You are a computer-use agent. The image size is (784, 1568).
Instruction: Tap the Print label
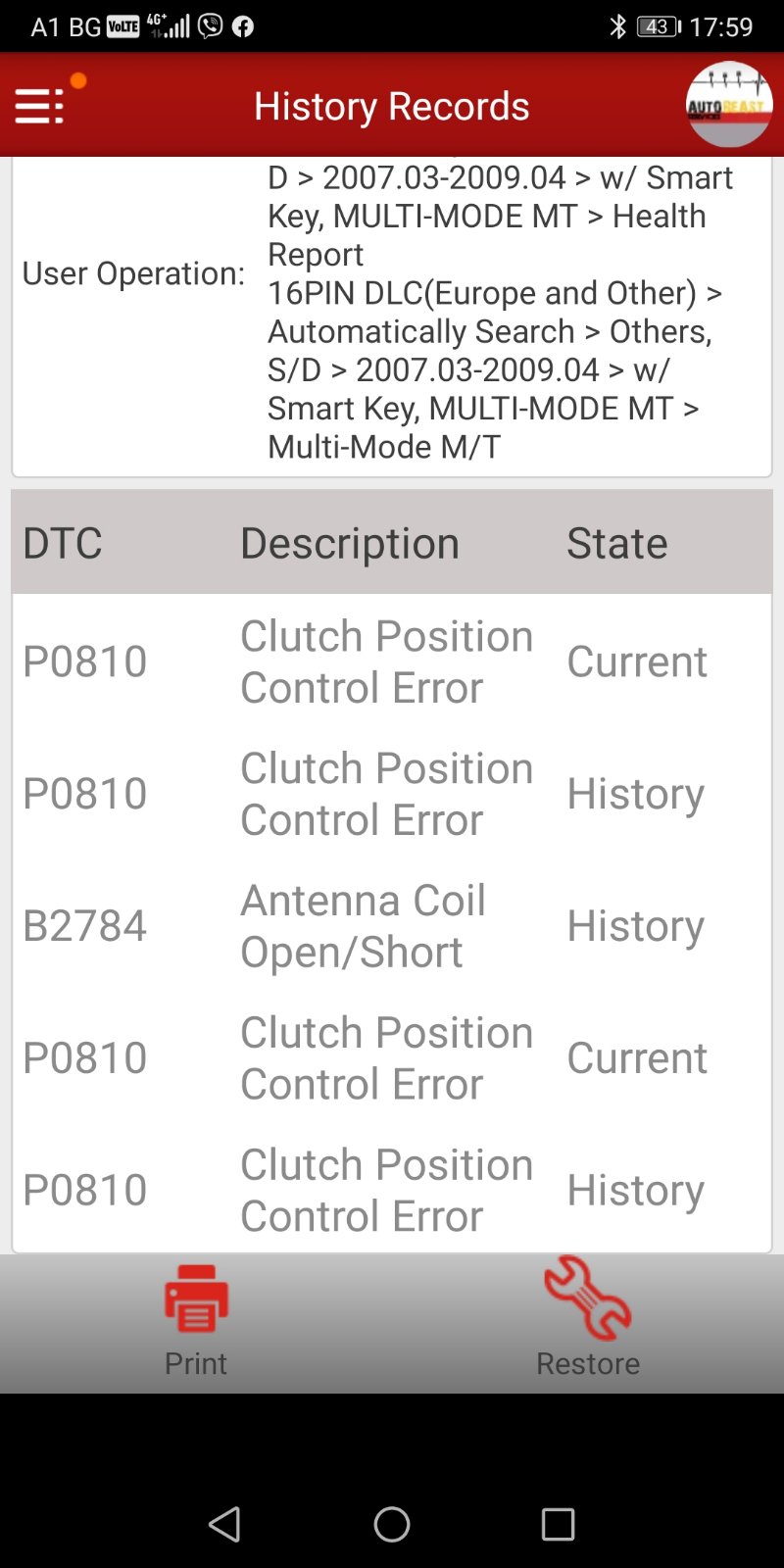[x=196, y=1363]
